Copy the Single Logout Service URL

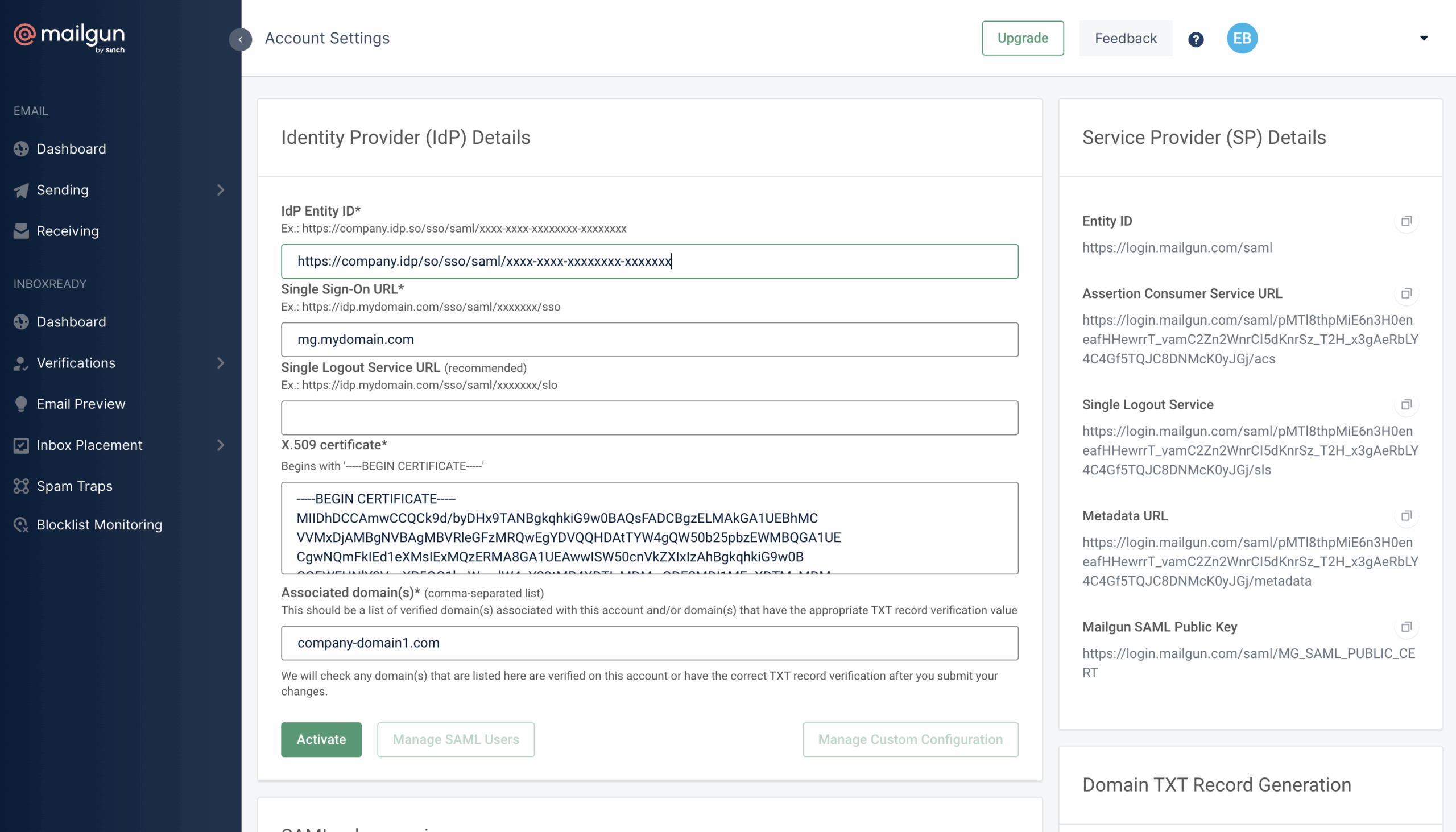point(1407,404)
